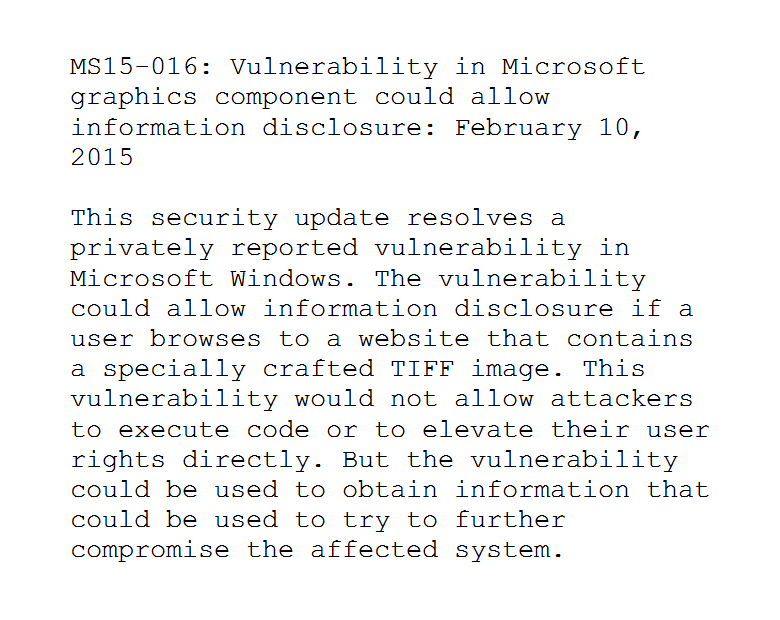Viewport: 780px width, 620px height.
Task: Click the word "browses" in the paragraph
Action: [x=206, y=339]
